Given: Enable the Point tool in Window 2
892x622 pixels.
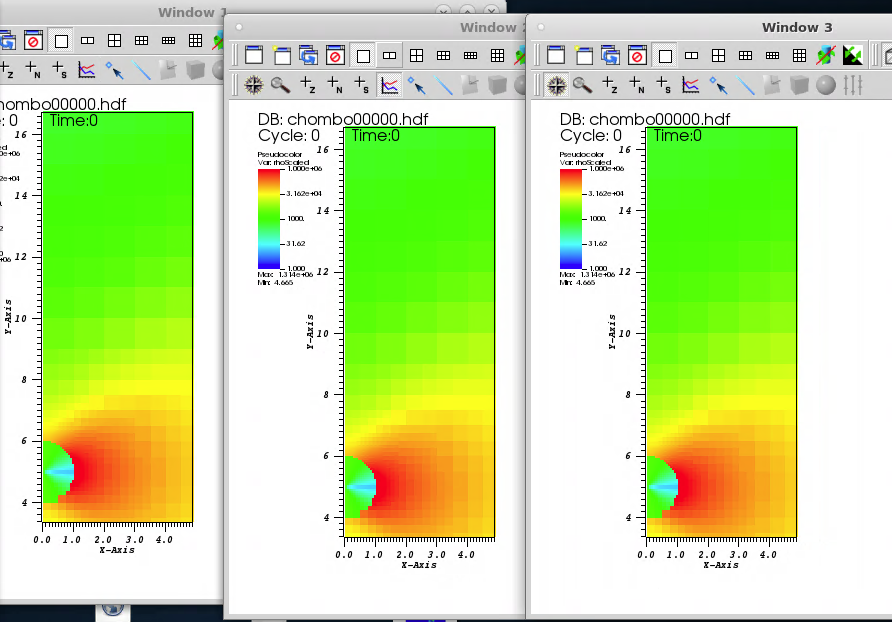Looking at the screenshot, I should tap(416, 85).
